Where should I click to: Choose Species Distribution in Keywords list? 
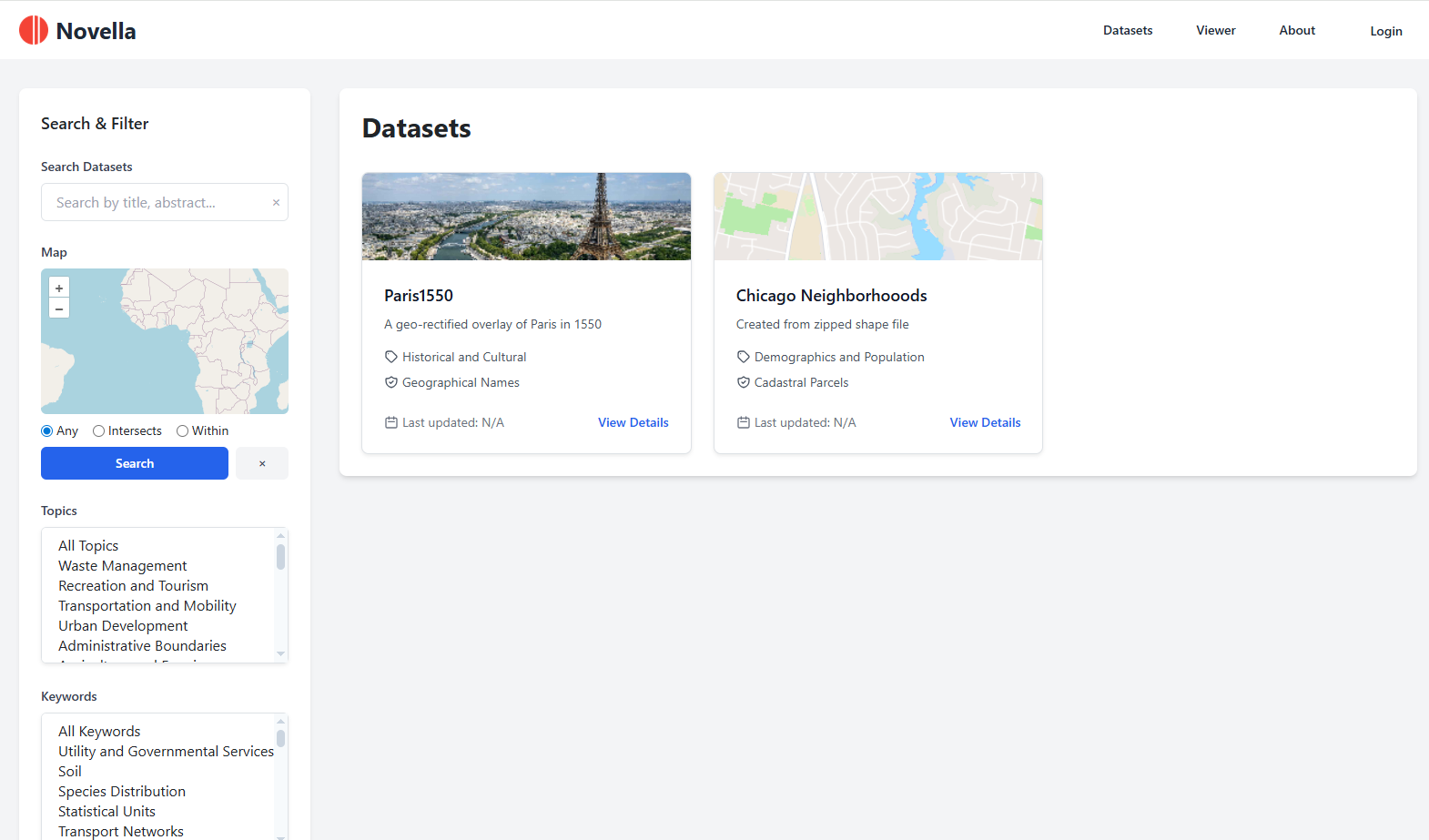122,792
